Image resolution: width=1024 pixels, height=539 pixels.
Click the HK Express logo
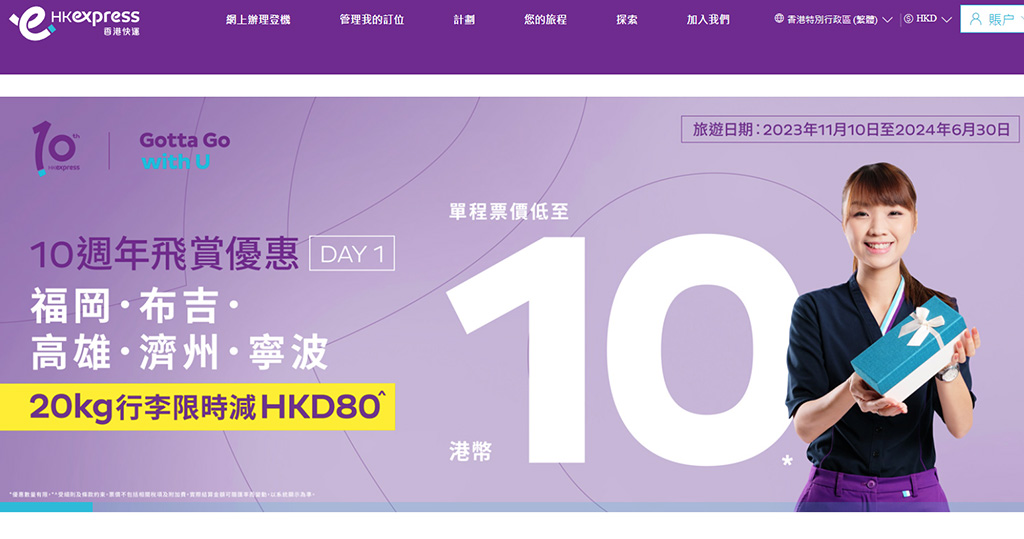point(75,20)
